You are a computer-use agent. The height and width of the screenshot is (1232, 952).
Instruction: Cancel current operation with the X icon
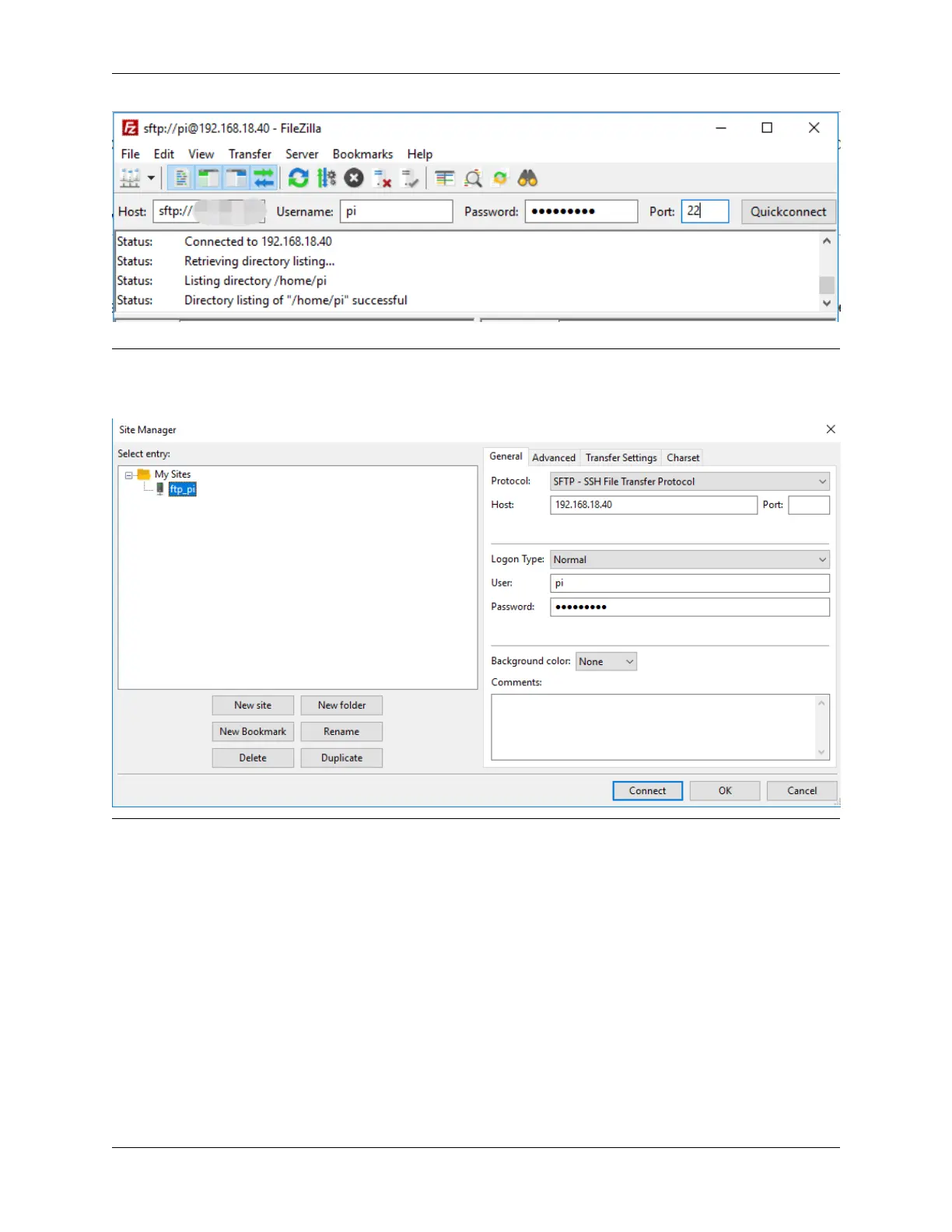pos(354,179)
